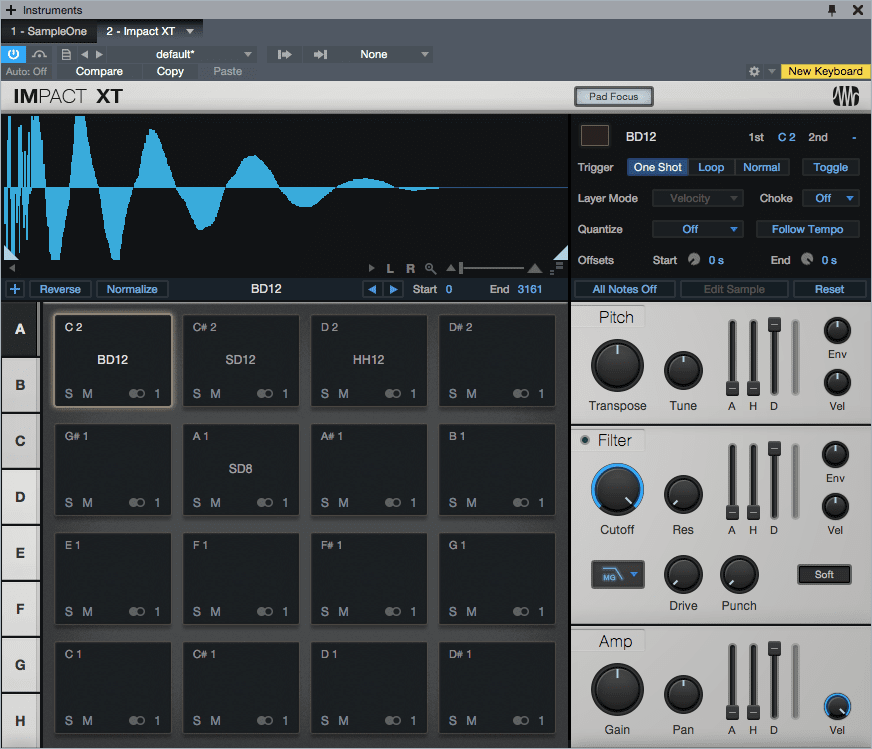Image resolution: width=872 pixels, height=749 pixels.
Task: Select pad bank B
Action: tap(18, 384)
